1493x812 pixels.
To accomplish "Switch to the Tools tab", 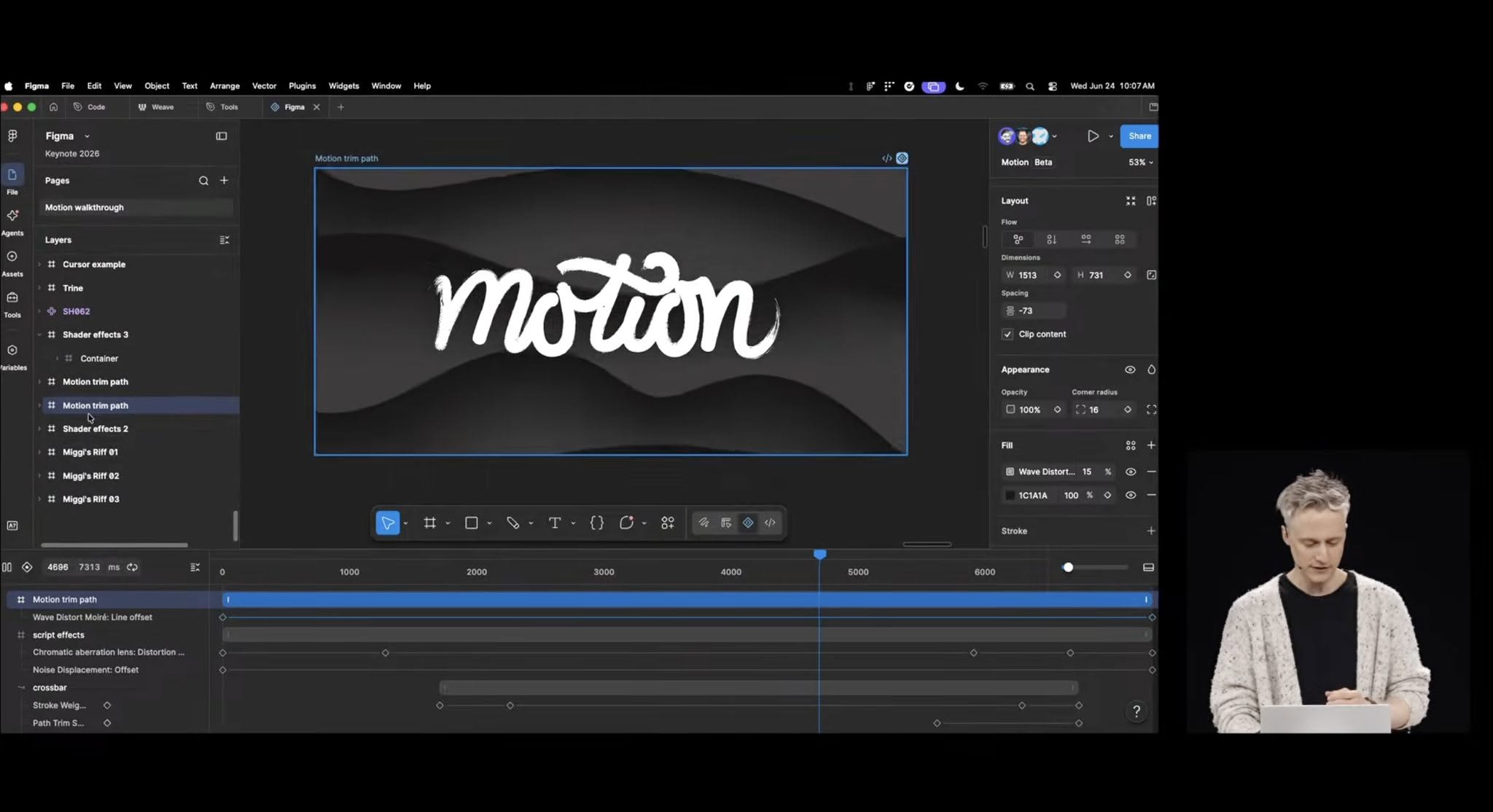I will [222, 107].
